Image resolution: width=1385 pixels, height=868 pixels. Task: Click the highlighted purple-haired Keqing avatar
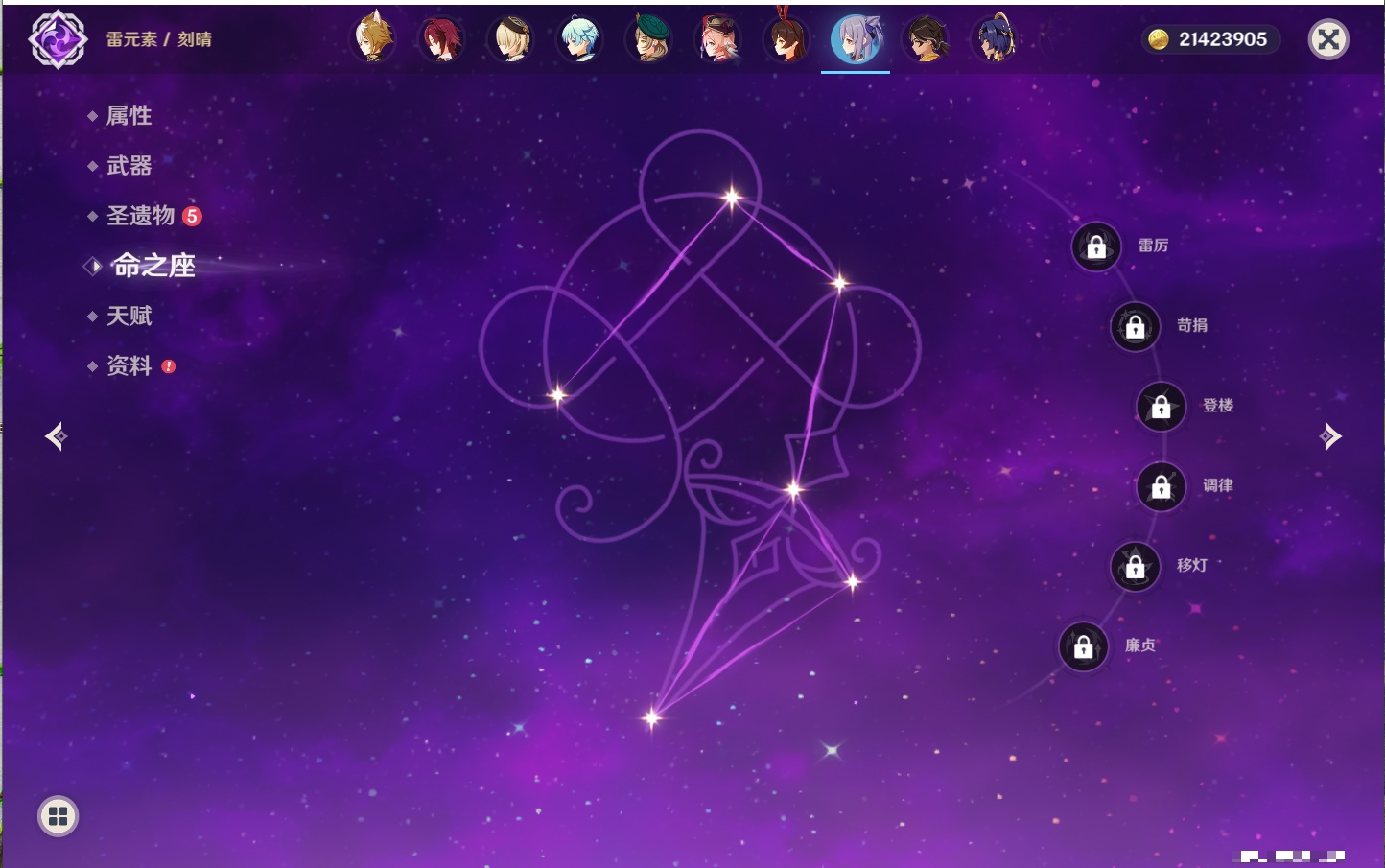pyautogui.click(x=856, y=39)
